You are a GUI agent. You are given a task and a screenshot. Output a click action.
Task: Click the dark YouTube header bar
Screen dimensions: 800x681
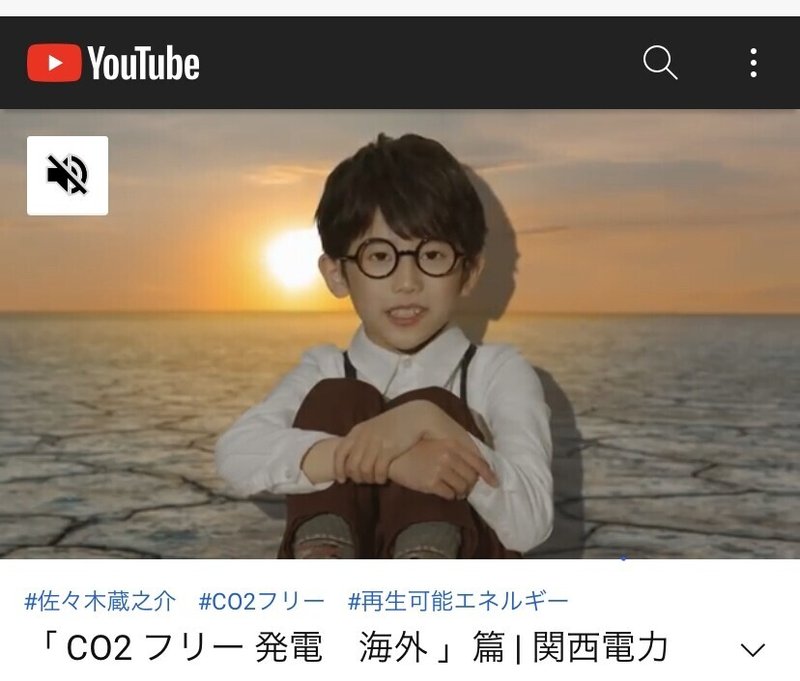click(400, 62)
